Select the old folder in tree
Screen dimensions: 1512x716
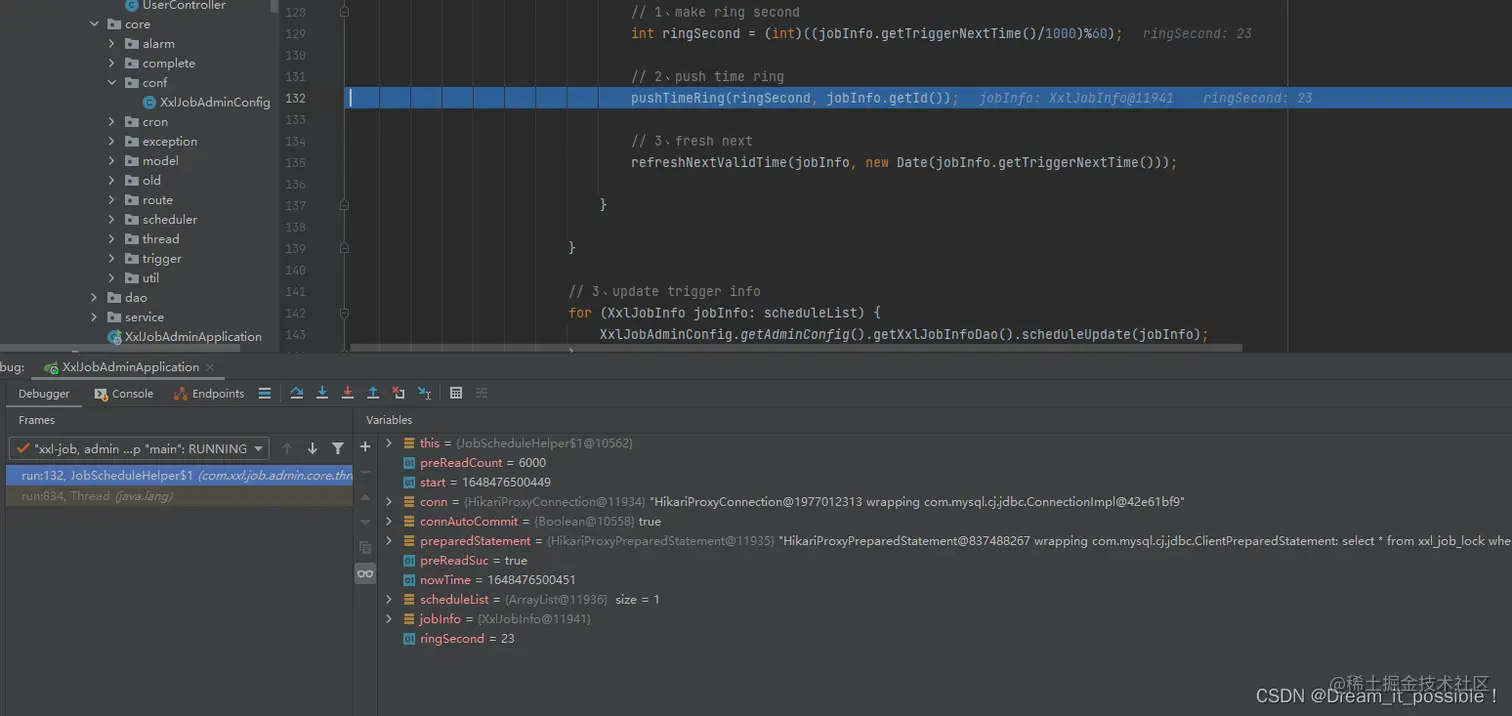tap(151, 181)
